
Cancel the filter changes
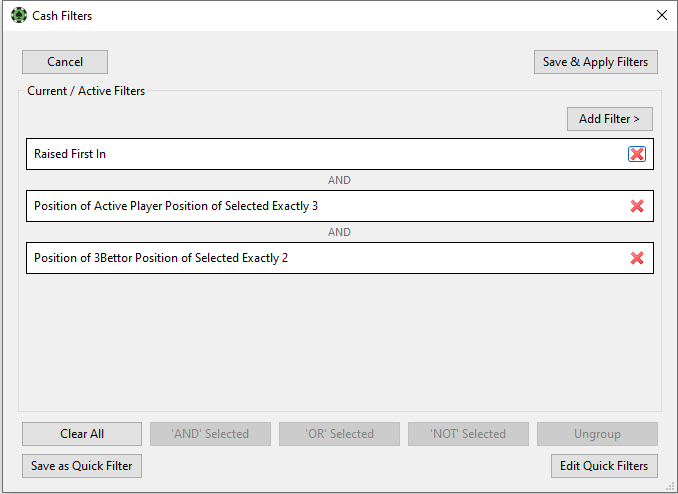[65, 62]
